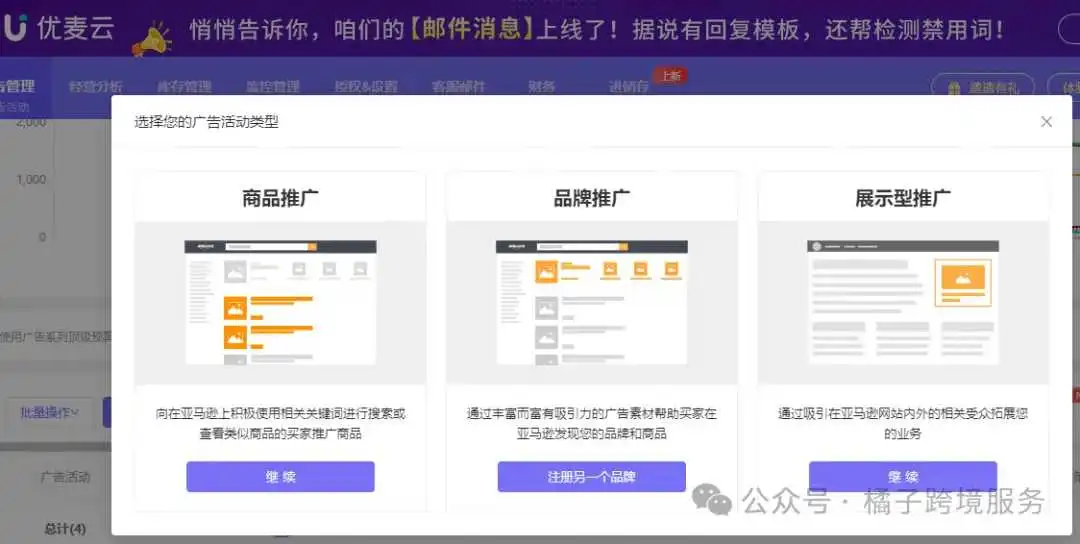Click 选择您的广告活动类型 dialog title
Screen dimensions: 1080x544
click(207, 122)
